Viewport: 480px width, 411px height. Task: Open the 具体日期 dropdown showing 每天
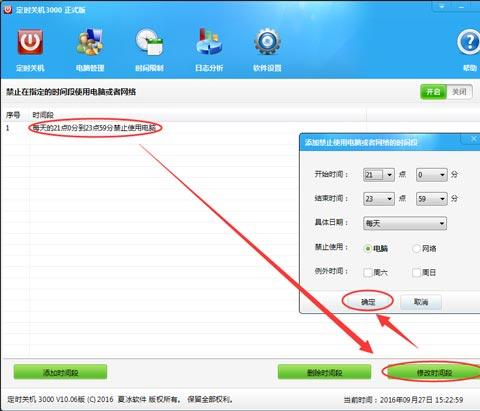[x=405, y=223]
